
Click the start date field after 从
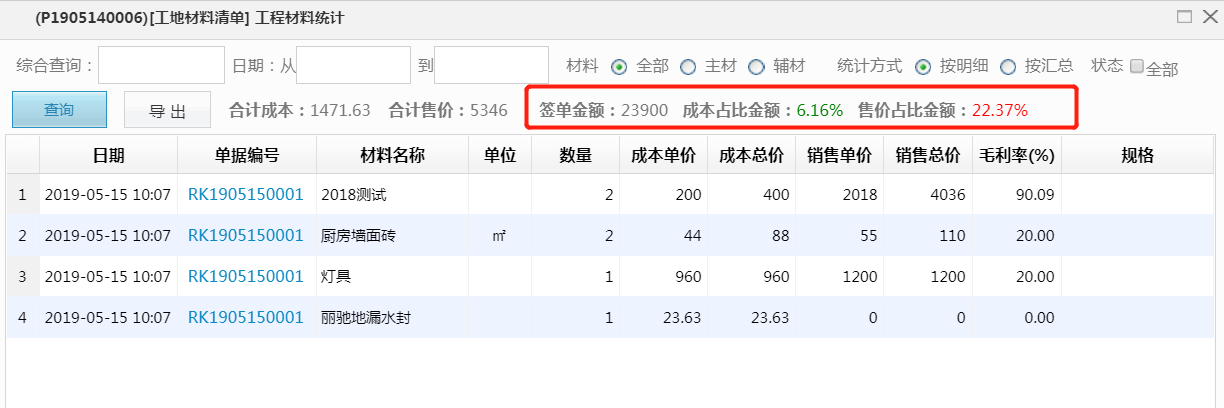click(x=354, y=65)
